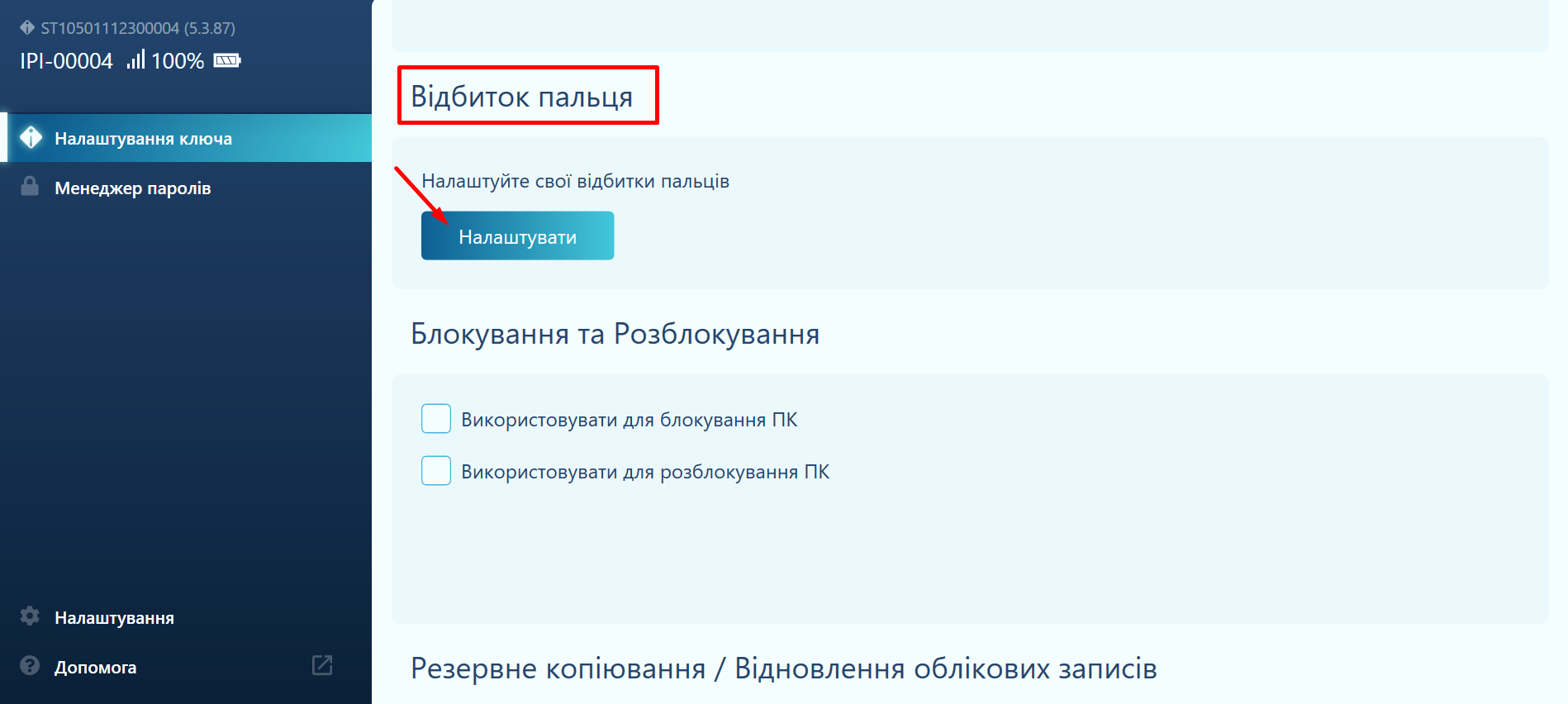
Task: Open Менеджер паролів from the sidebar
Action: [x=132, y=188]
